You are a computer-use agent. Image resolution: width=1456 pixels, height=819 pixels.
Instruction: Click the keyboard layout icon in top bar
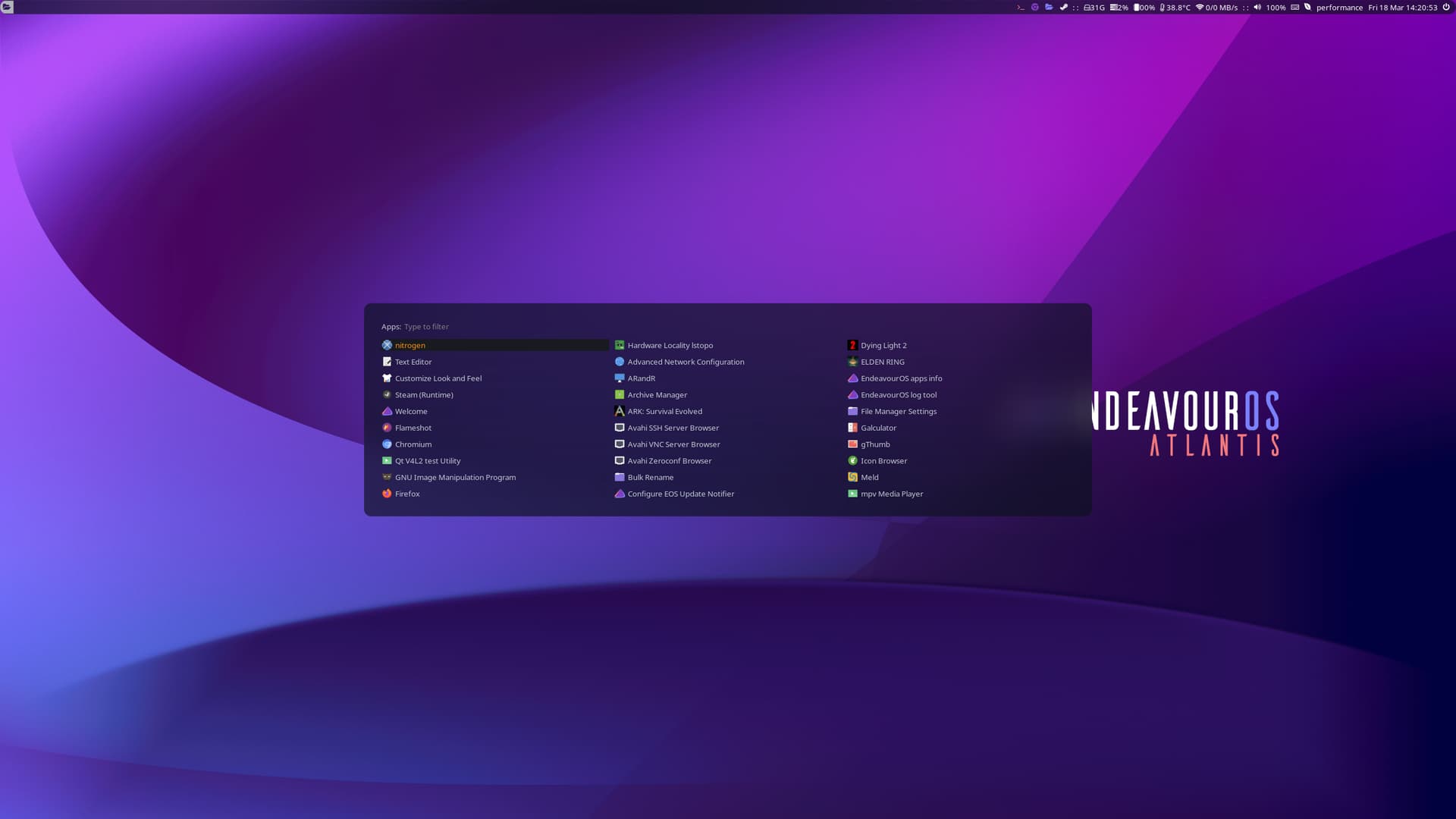click(1294, 8)
